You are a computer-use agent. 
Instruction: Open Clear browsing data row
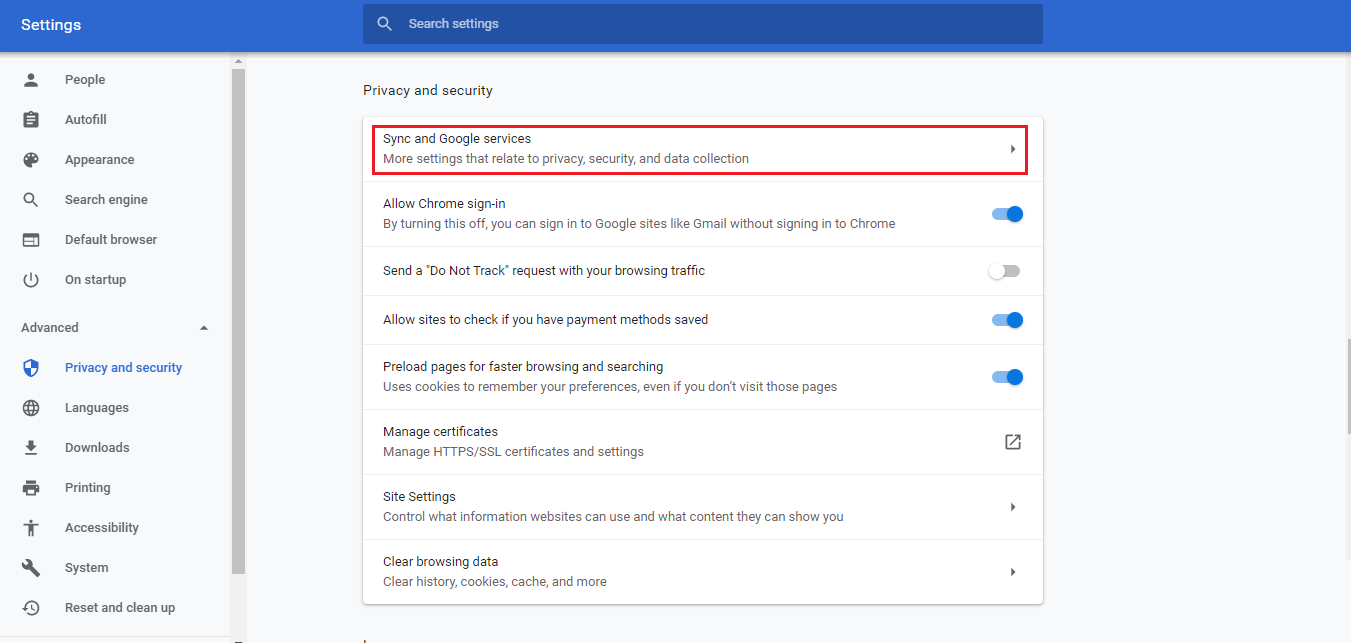pyautogui.click(x=702, y=572)
